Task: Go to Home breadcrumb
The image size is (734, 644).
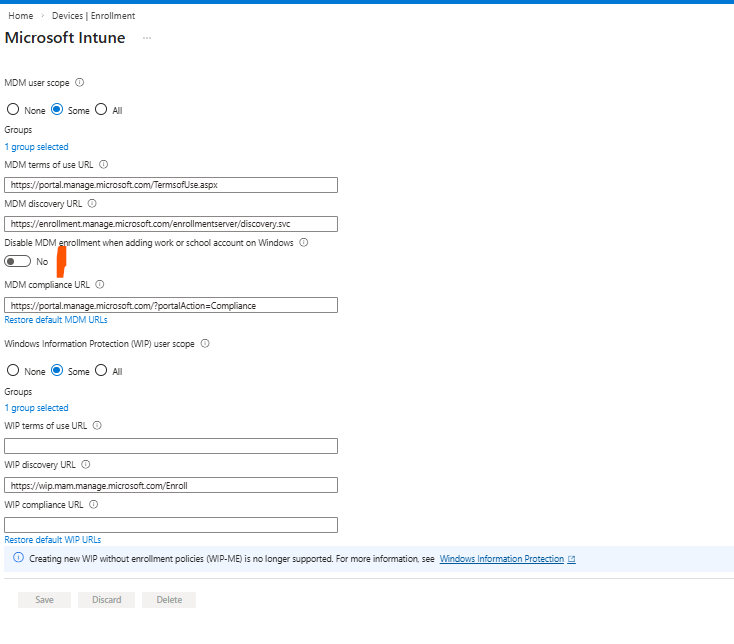Action: (x=20, y=16)
